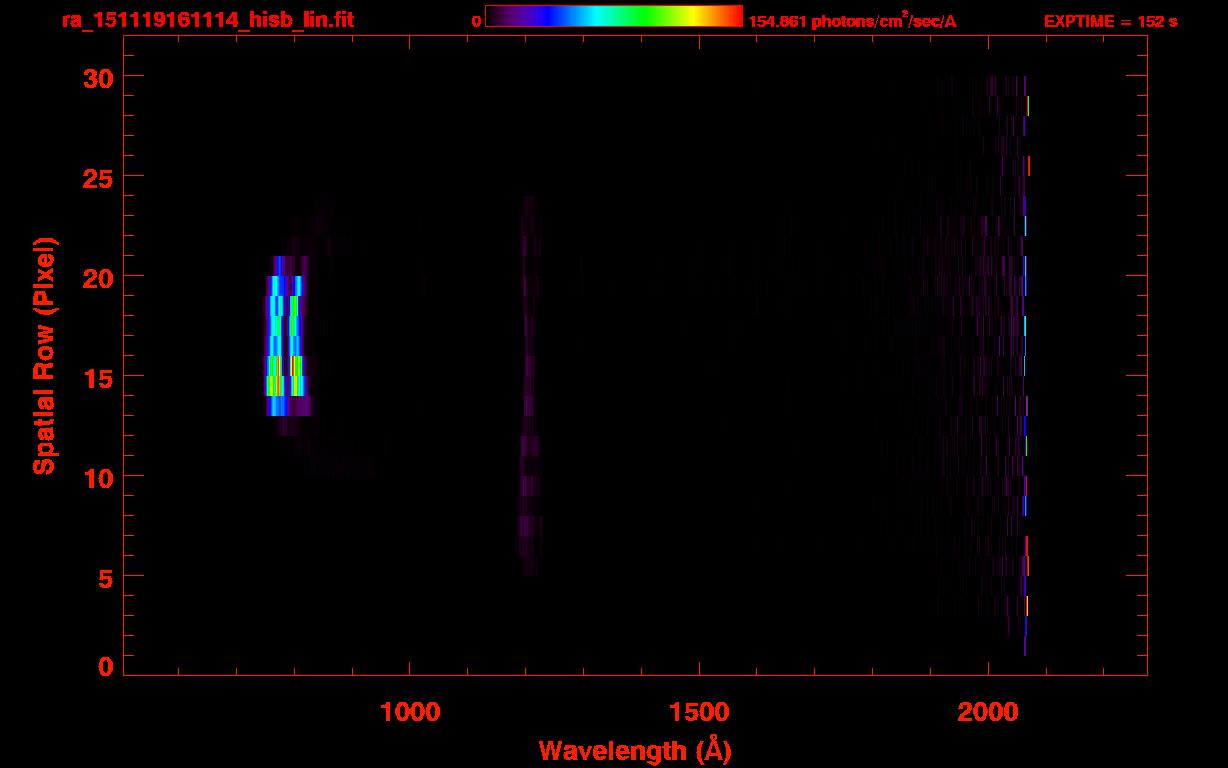Click the Spatial Row (Pixel) axis title
1228x768 pixels.
click(x=44, y=355)
